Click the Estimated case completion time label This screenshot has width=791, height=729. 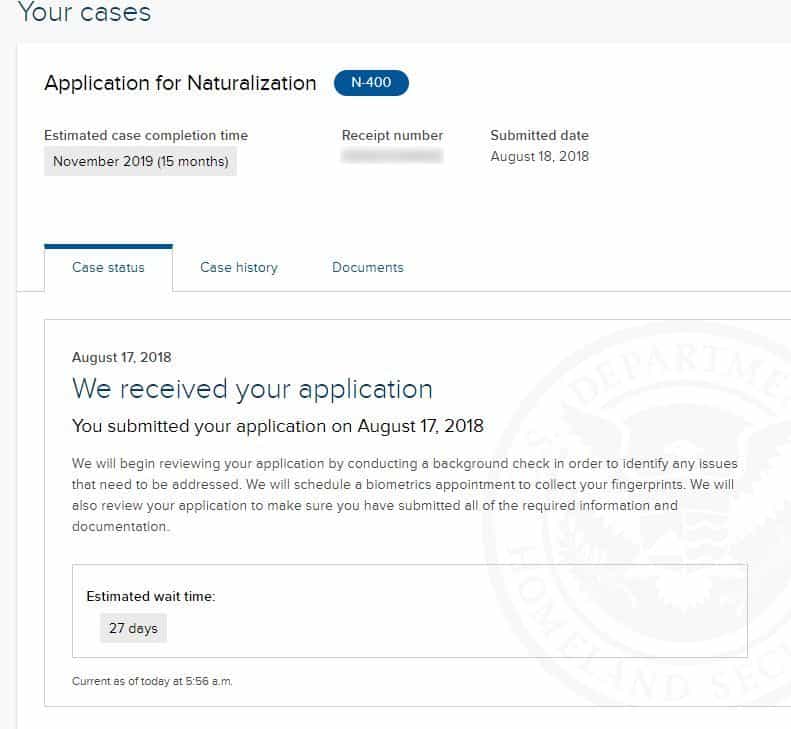[x=146, y=135]
